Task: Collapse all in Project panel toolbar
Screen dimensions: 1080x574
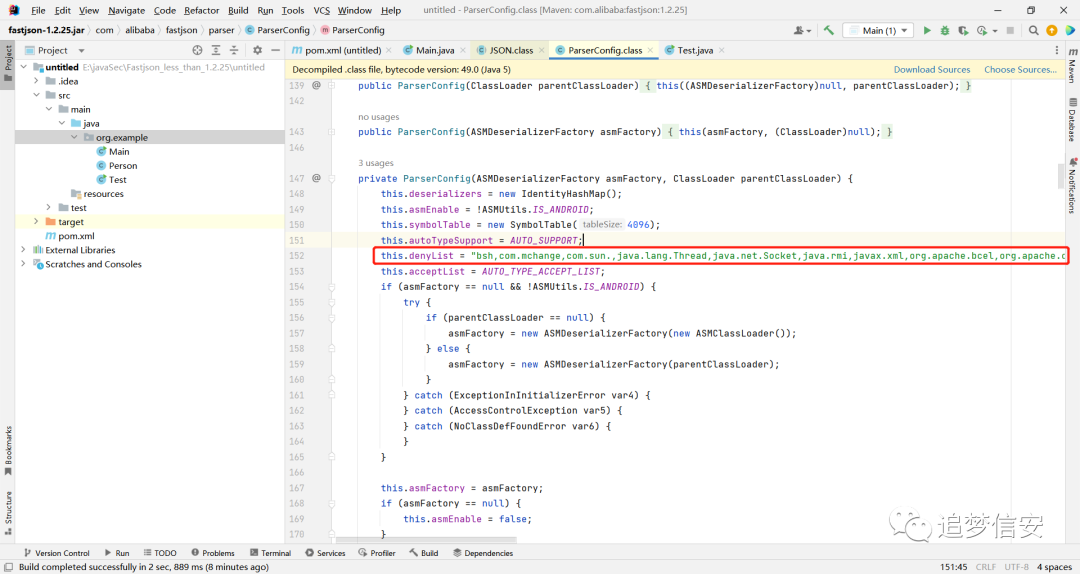Action: (234, 50)
